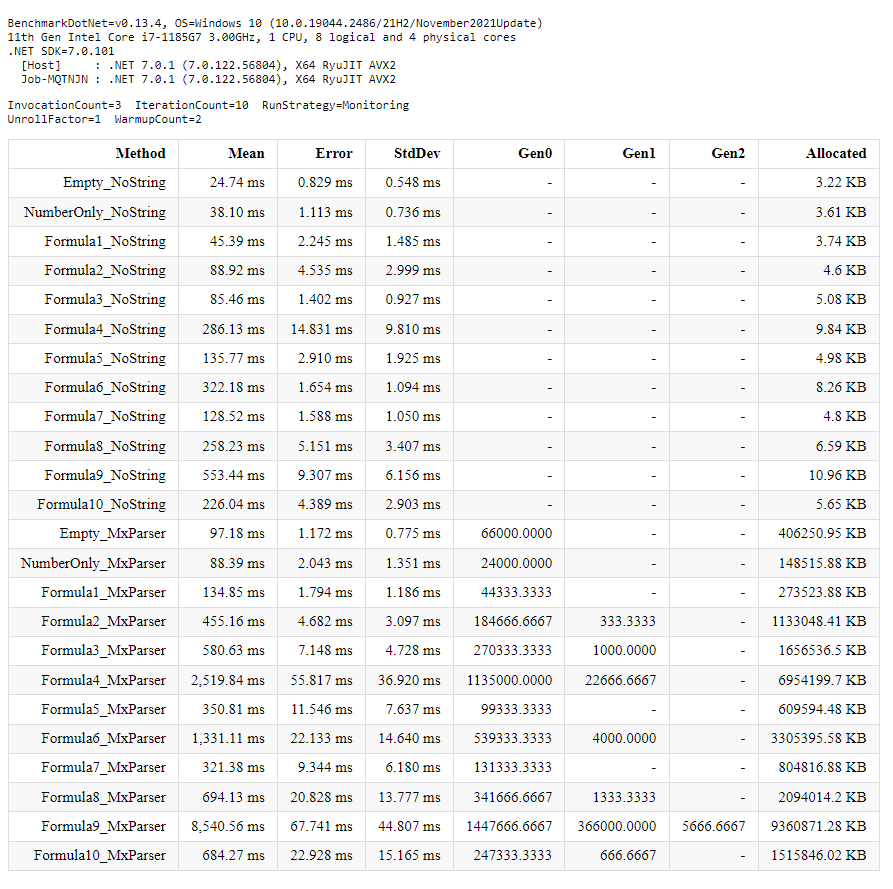Click the 38.10 ms mean value
Viewport: 893px width, 889px height.
point(237,212)
